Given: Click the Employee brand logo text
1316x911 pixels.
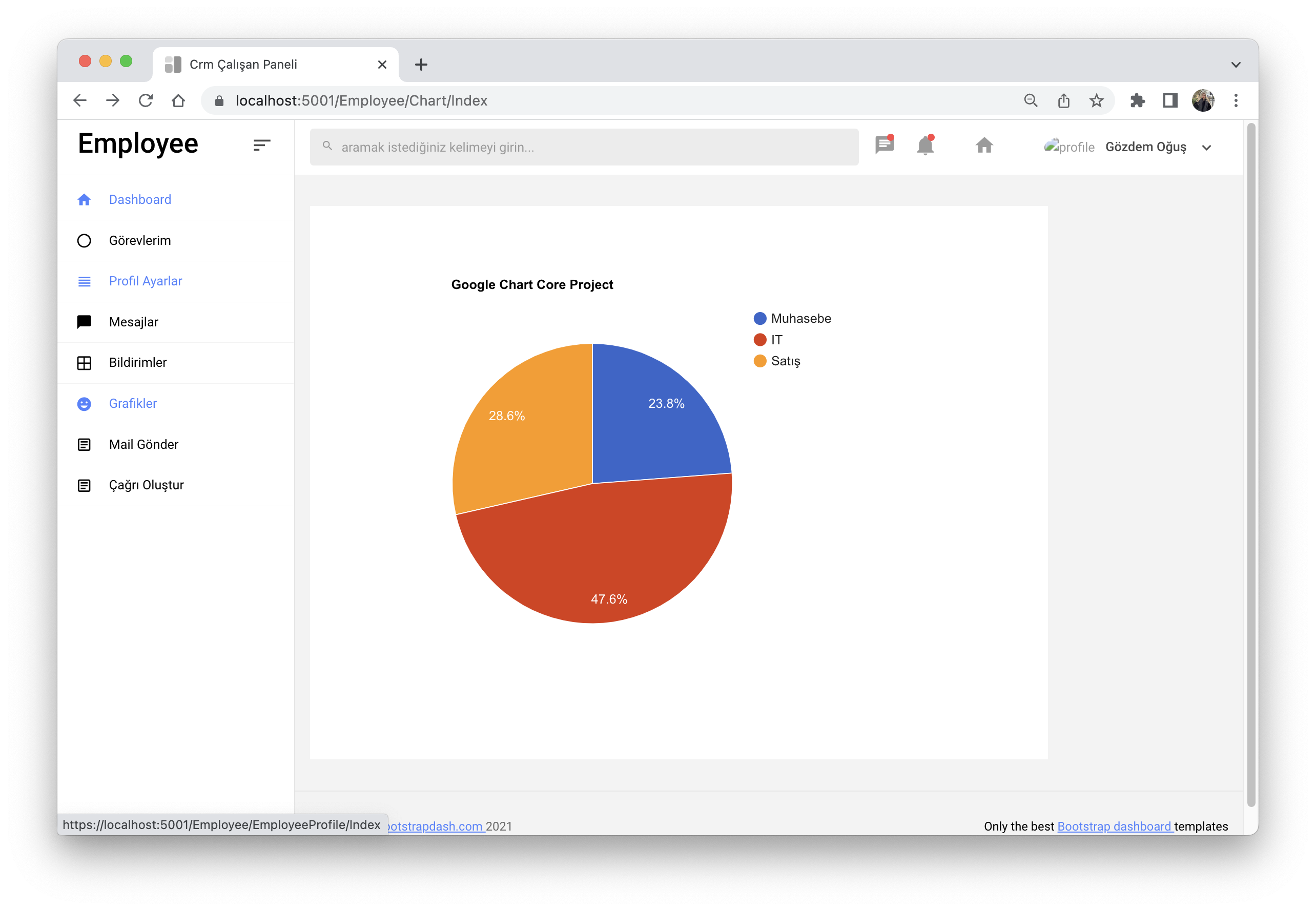Looking at the screenshot, I should tap(138, 143).
